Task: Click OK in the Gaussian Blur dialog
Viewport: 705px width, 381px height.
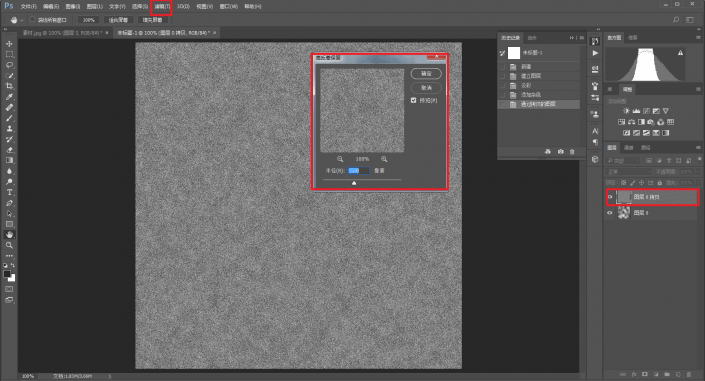Action: coord(426,74)
